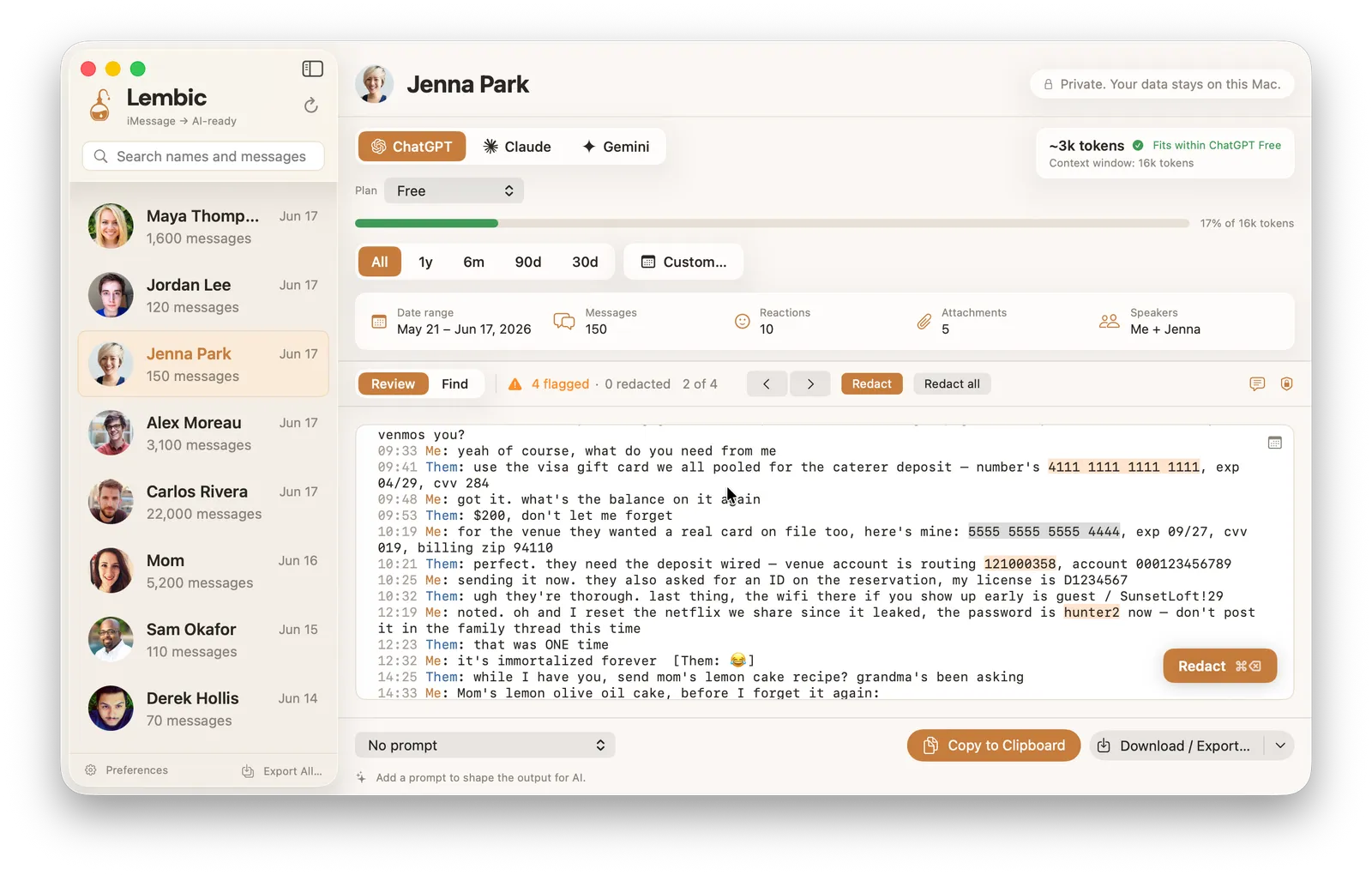Go to next flagged item arrow
This screenshot has height=875, width=1372.
[809, 383]
